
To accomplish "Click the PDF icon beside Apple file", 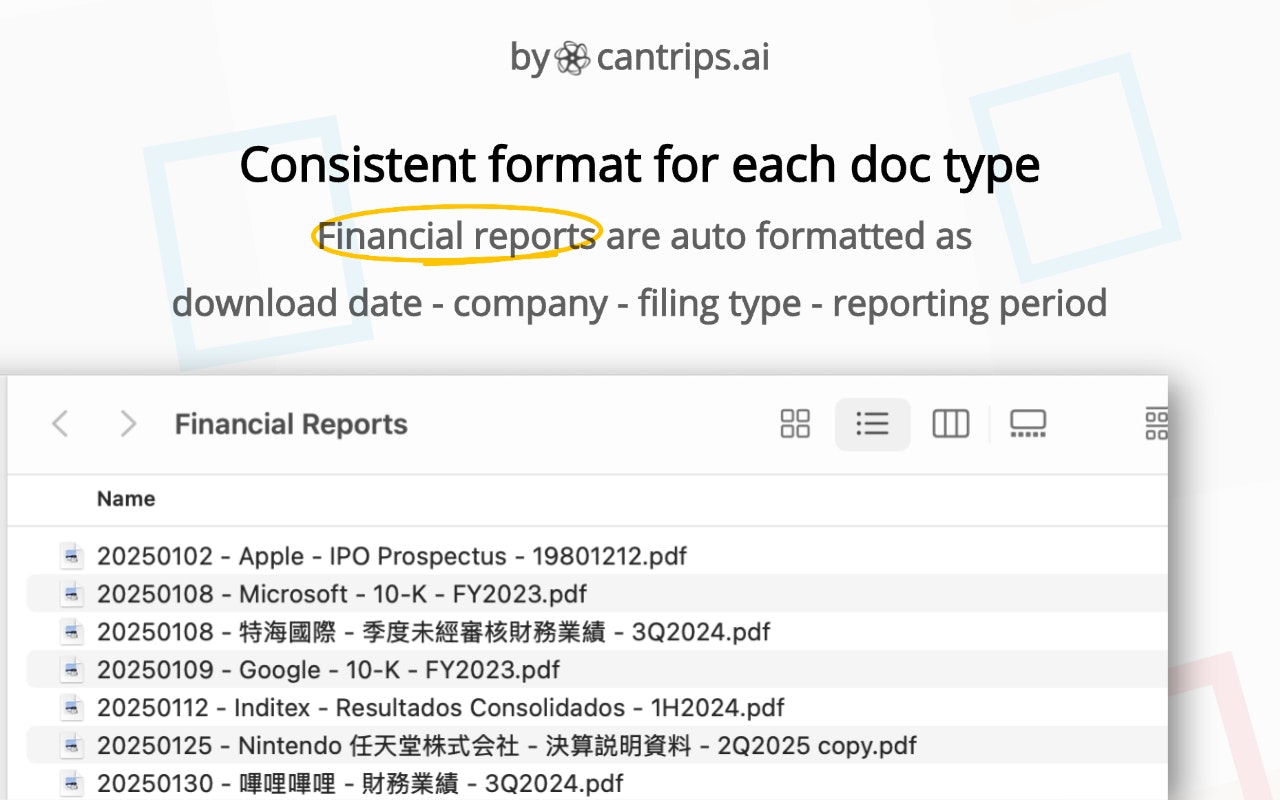I will (71, 556).
